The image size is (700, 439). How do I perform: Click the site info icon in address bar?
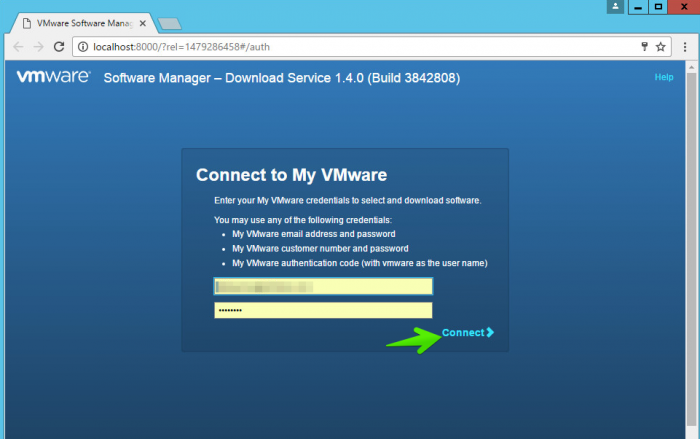click(83, 47)
